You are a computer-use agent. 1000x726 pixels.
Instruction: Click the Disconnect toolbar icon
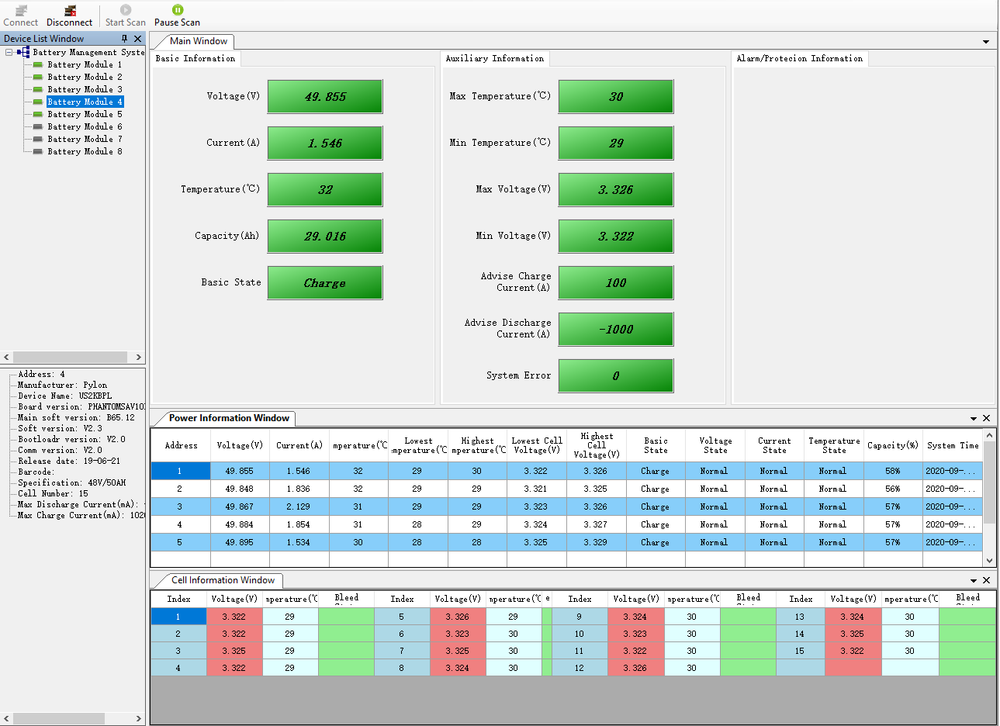pos(70,10)
